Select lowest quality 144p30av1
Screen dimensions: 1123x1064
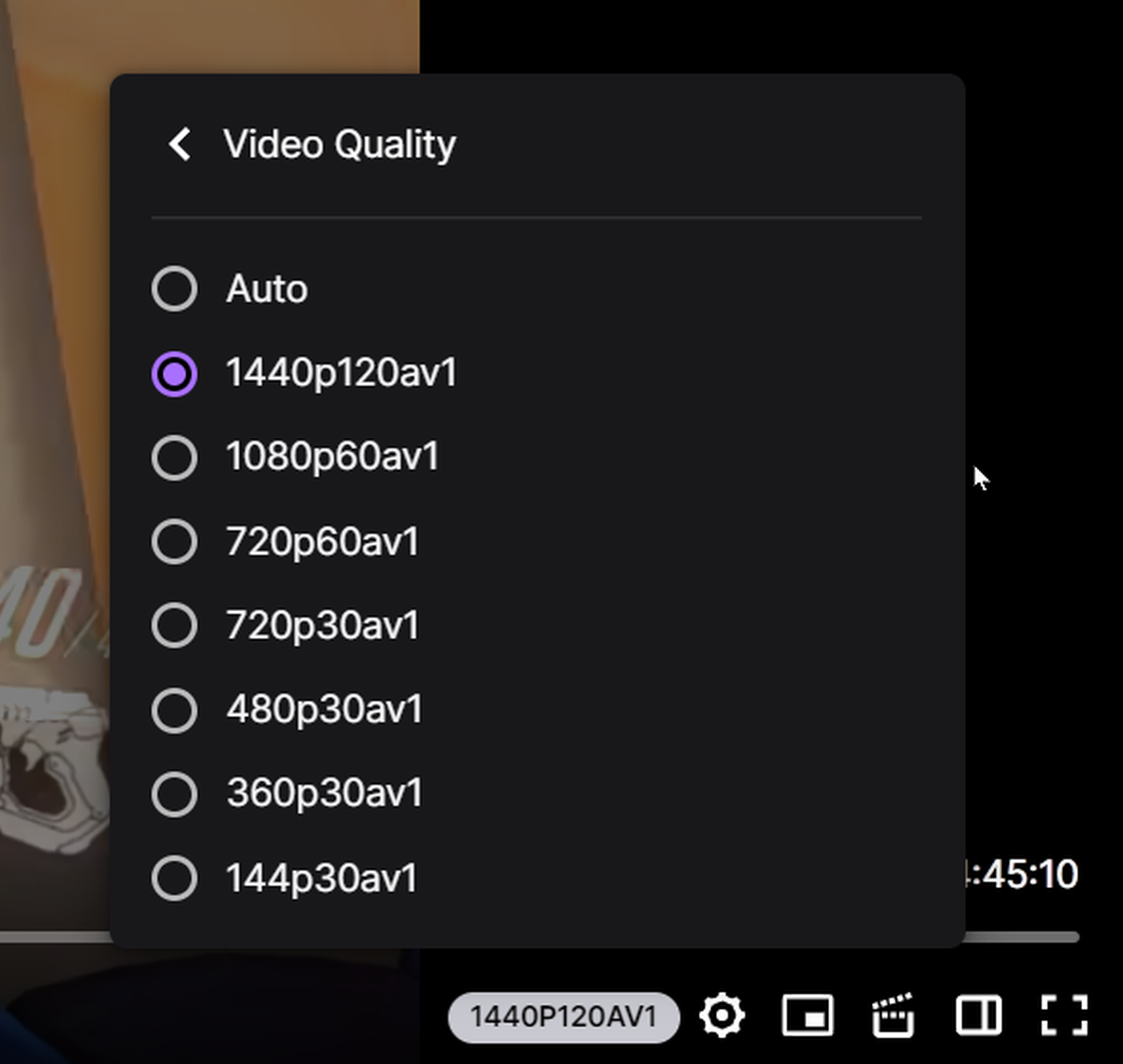click(284, 879)
